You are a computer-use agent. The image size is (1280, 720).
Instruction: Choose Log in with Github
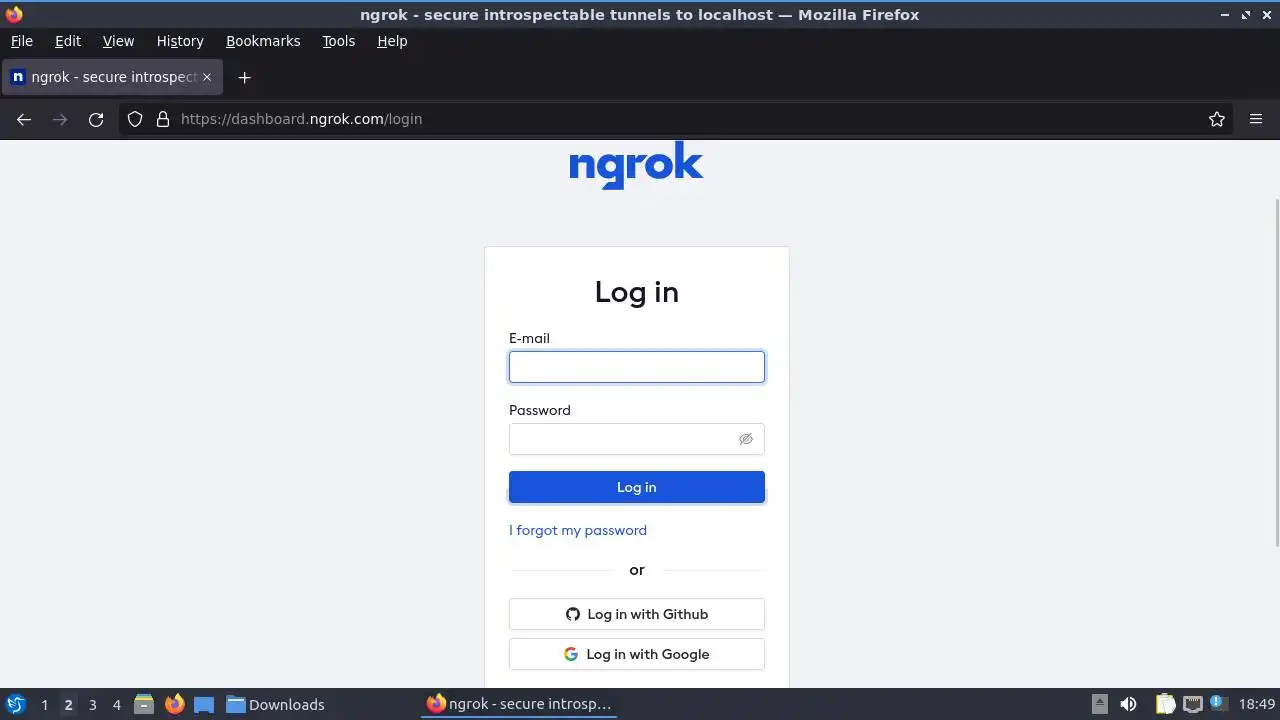click(x=637, y=614)
